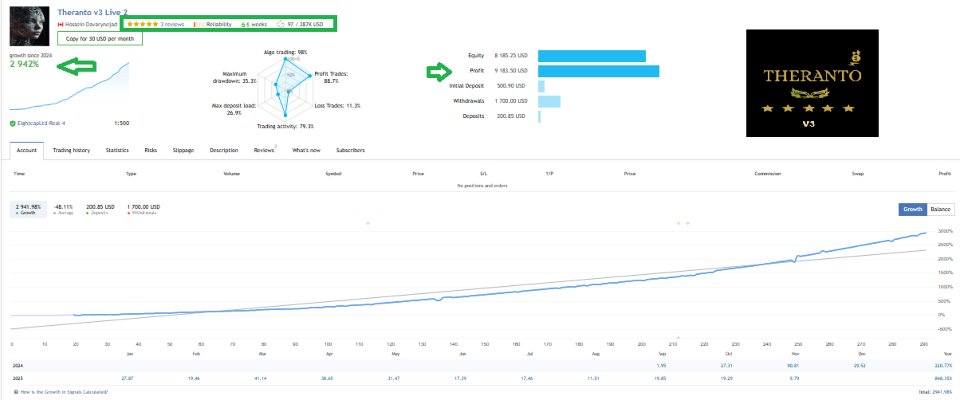Click the reliability bars icon
960x400 pixels.
click(x=196, y=22)
